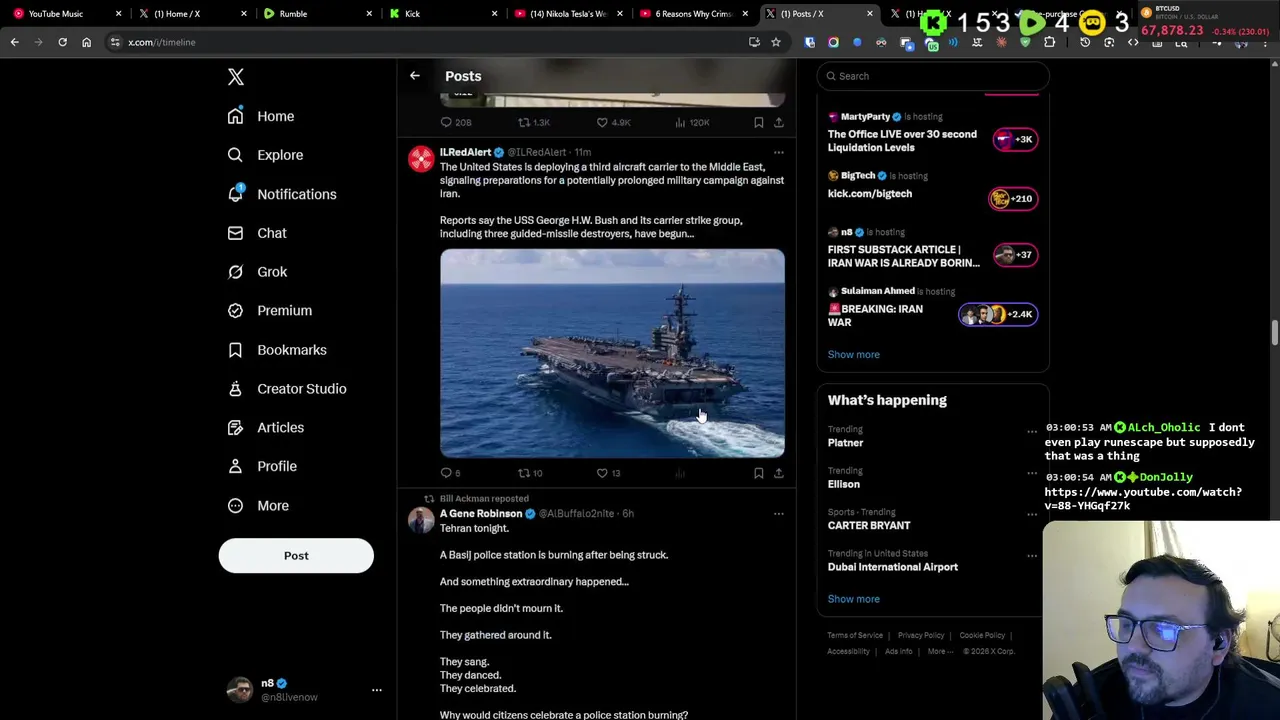Reply to the ILRedAlert aircraft carrier post
The height and width of the screenshot is (720, 1280).
447,473
